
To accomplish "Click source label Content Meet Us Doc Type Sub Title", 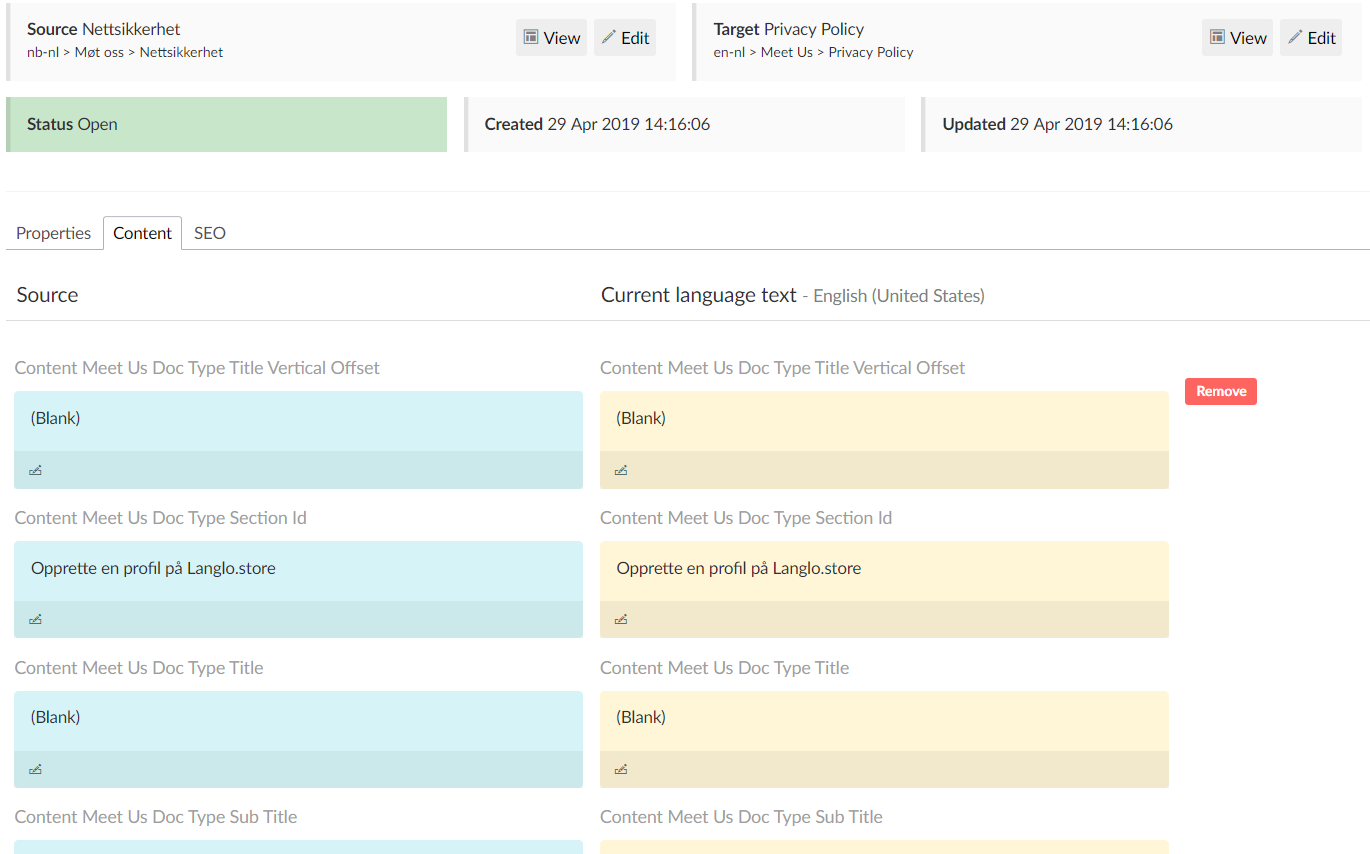I will [x=156, y=817].
